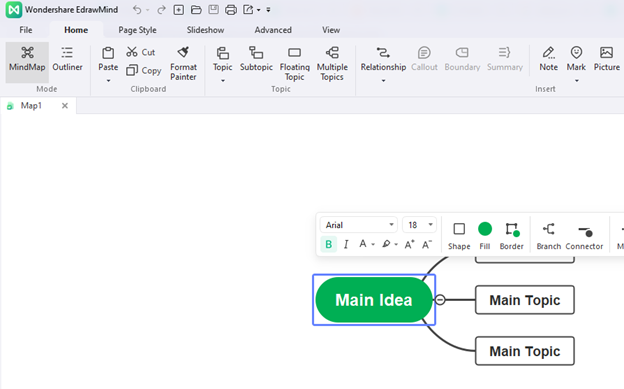This screenshot has height=389, width=624.
Task: Change the Border style
Action: click(511, 236)
